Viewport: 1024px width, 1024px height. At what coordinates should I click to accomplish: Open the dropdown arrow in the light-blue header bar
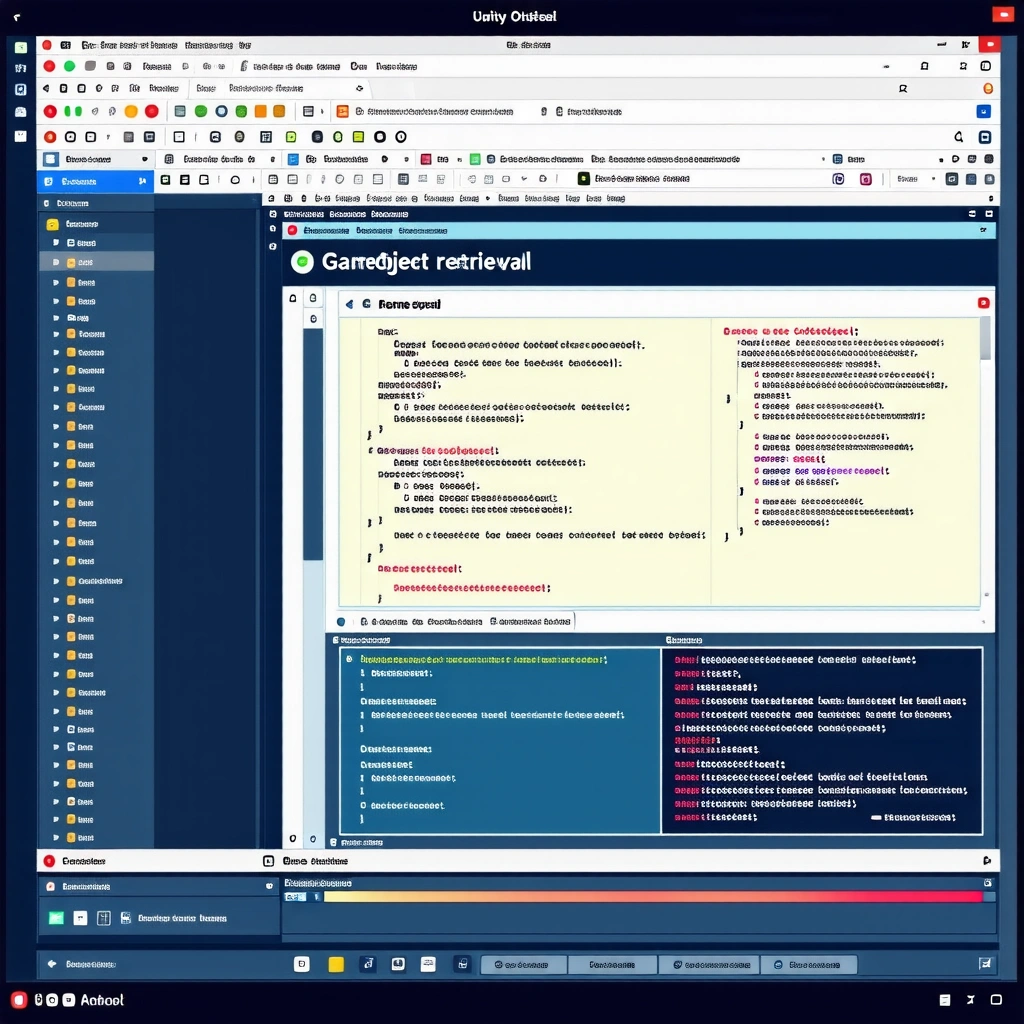(983, 230)
